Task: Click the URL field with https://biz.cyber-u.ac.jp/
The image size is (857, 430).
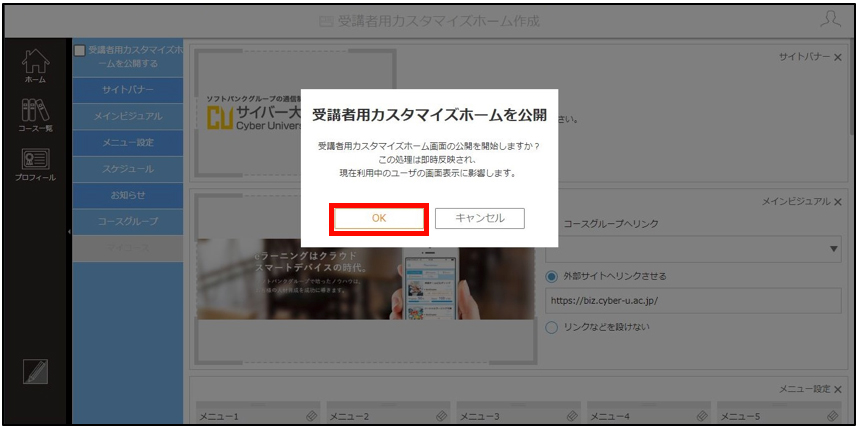Action: (x=693, y=301)
